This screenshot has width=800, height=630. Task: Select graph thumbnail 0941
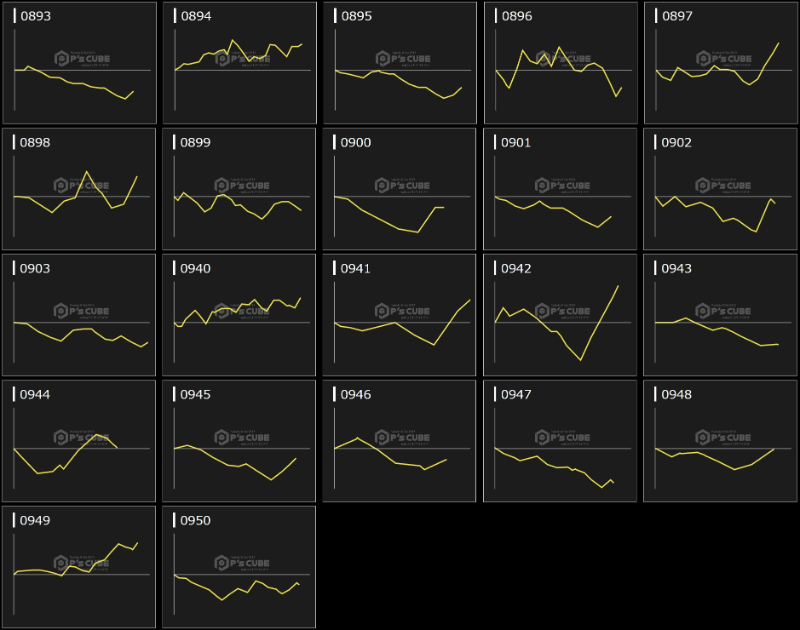pyautogui.click(x=400, y=315)
